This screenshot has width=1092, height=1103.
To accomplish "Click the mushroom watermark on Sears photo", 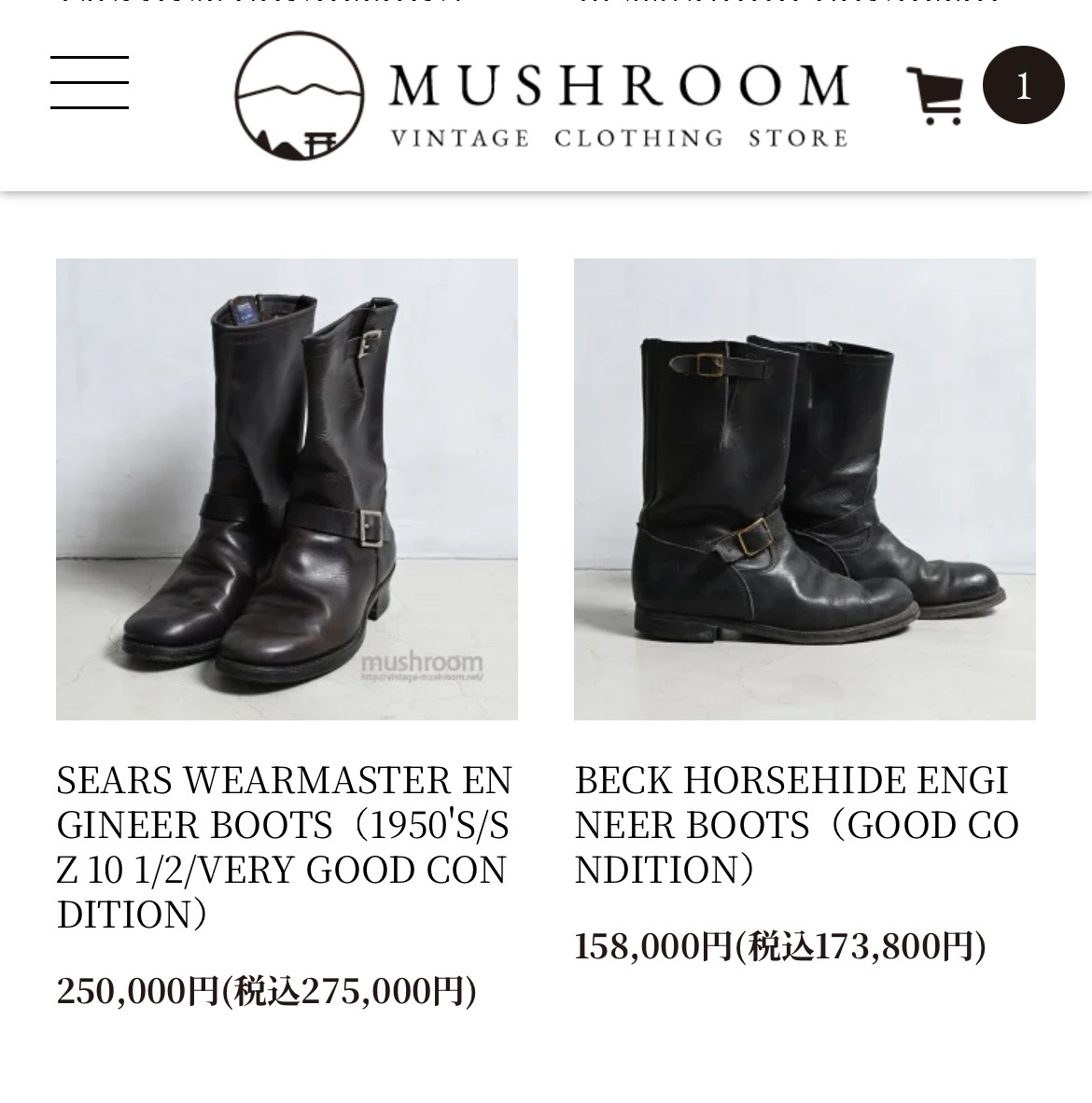I will [x=422, y=665].
